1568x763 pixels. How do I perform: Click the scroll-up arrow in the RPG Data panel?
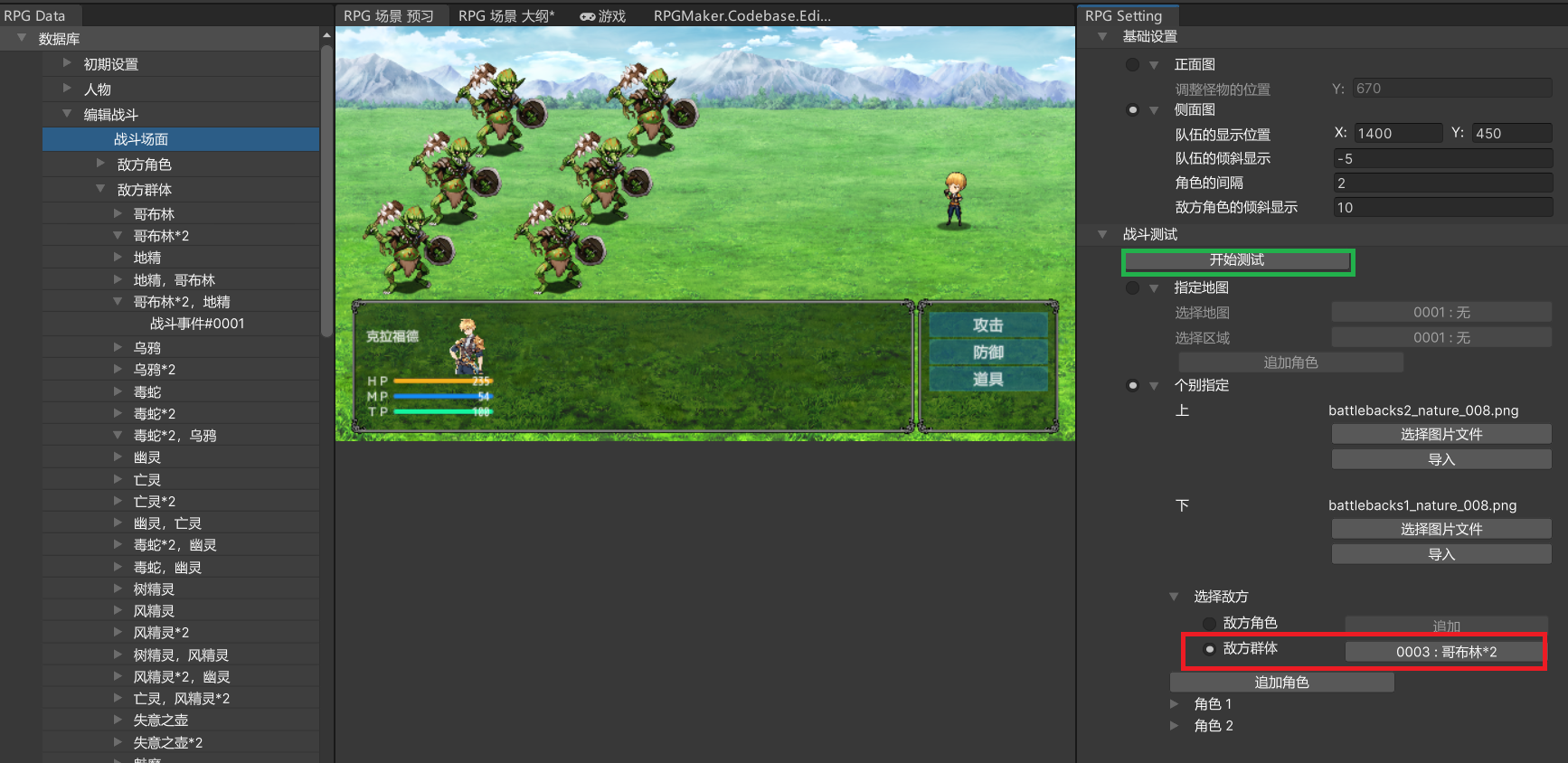tap(326, 35)
